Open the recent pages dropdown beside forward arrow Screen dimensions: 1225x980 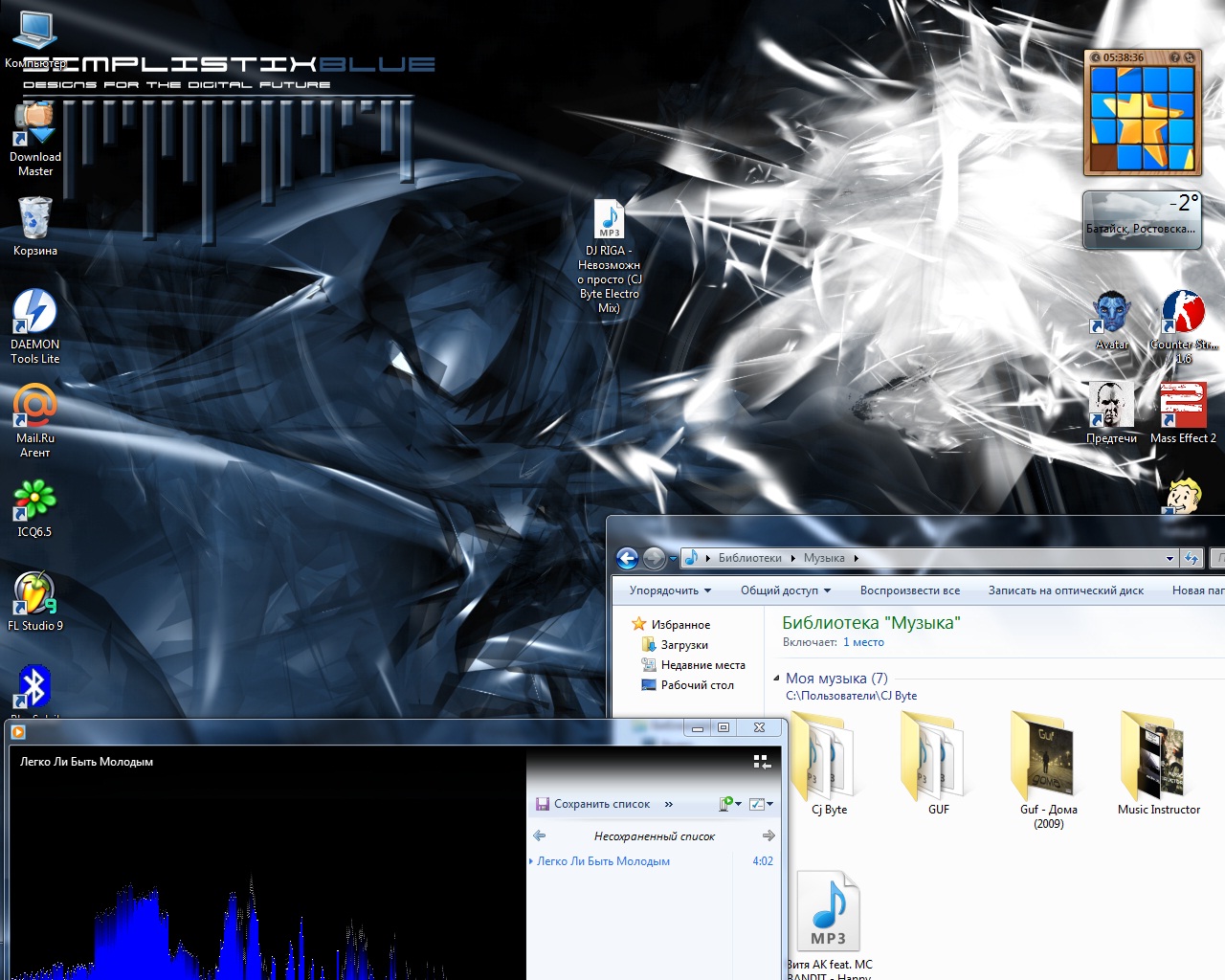pos(673,558)
